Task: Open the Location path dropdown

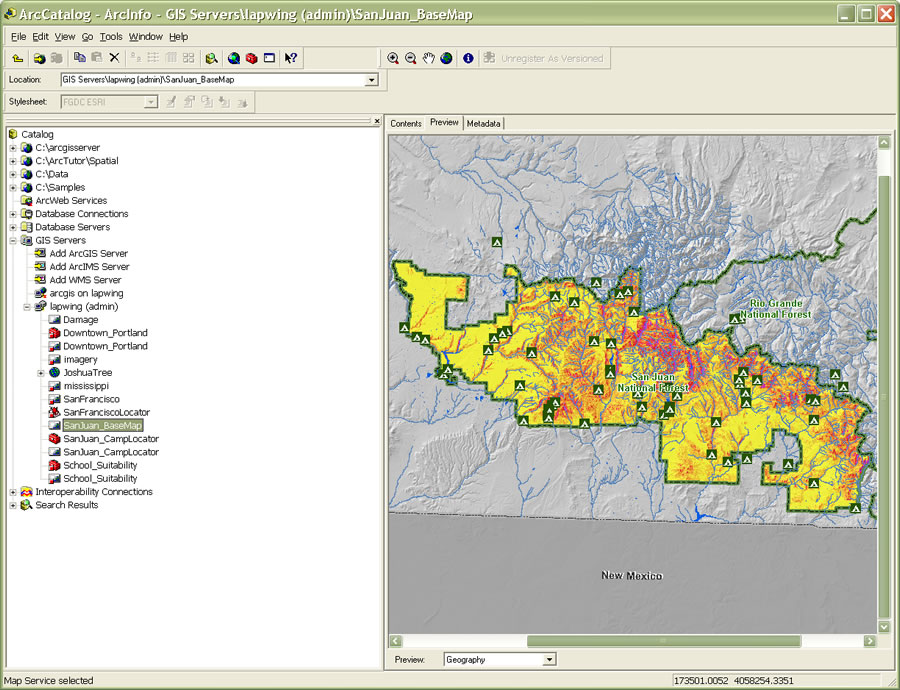Action: 372,80
